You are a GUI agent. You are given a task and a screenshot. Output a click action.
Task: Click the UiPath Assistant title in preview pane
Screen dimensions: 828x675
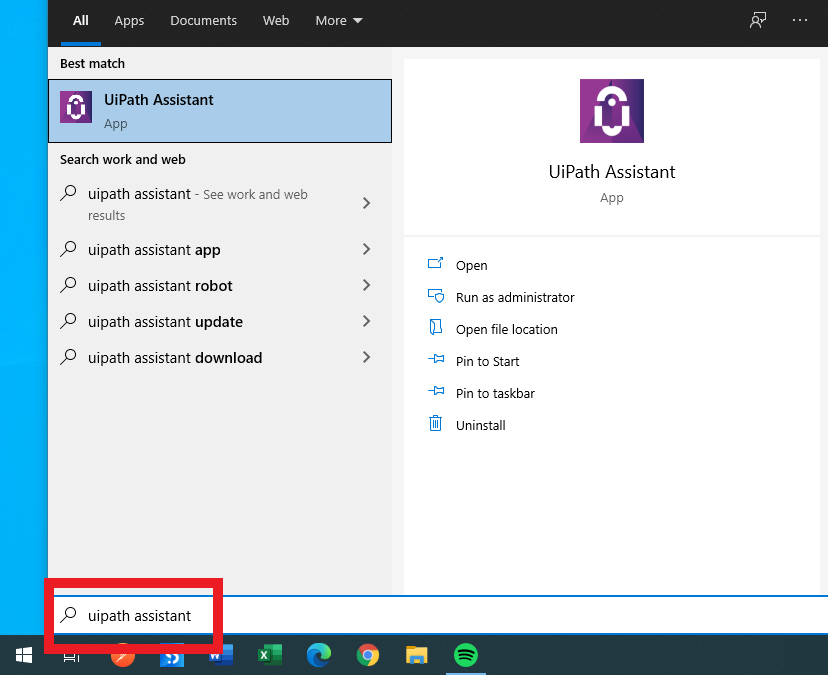click(611, 172)
